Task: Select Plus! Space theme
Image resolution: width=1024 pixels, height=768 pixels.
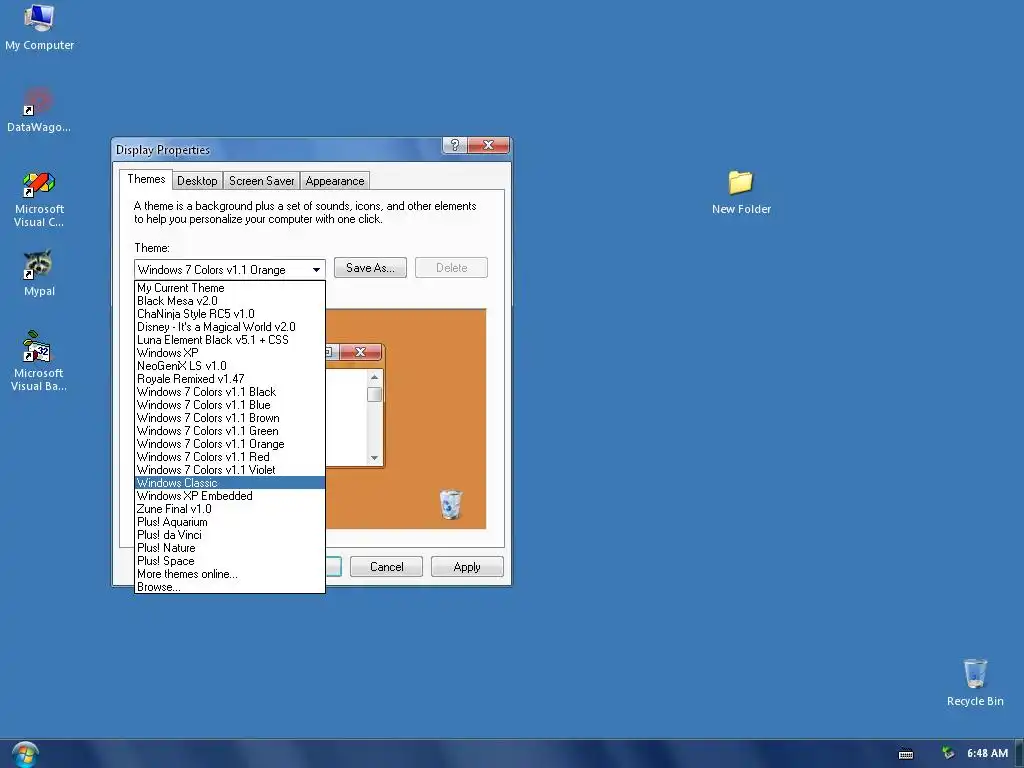Action: pos(230,561)
